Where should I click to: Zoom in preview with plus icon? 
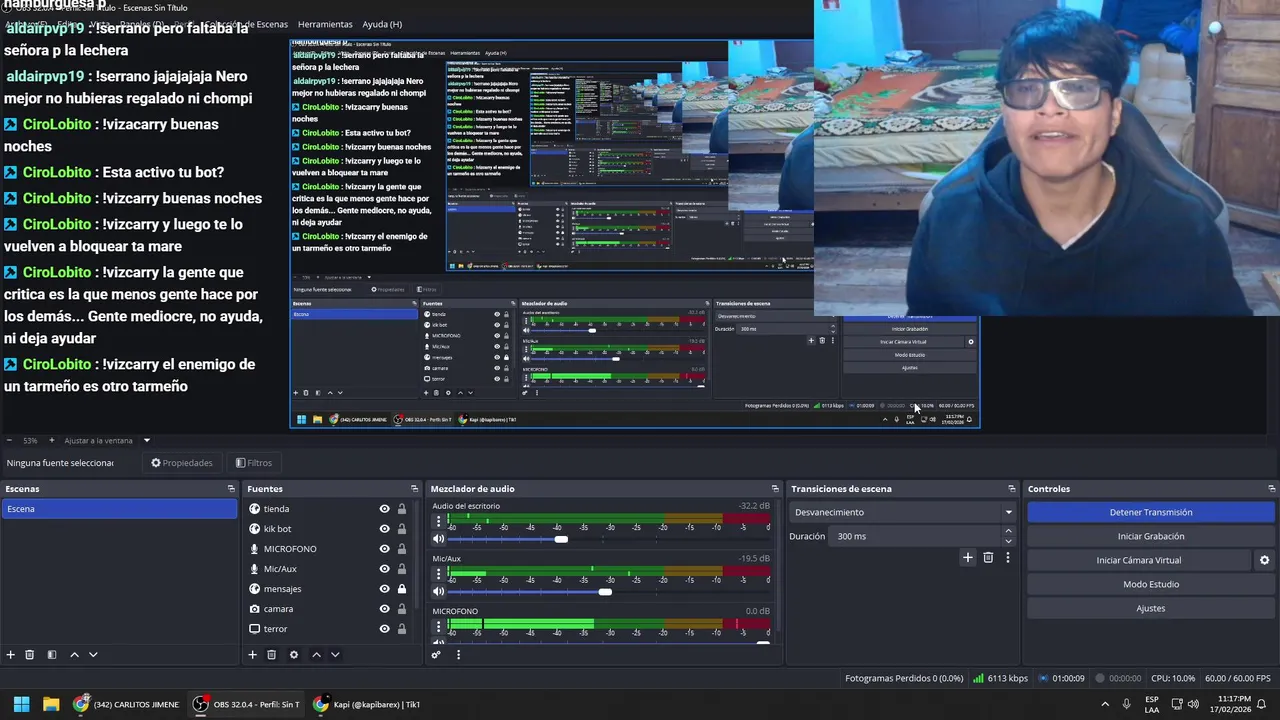pyautogui.click(x=52, y=441)
